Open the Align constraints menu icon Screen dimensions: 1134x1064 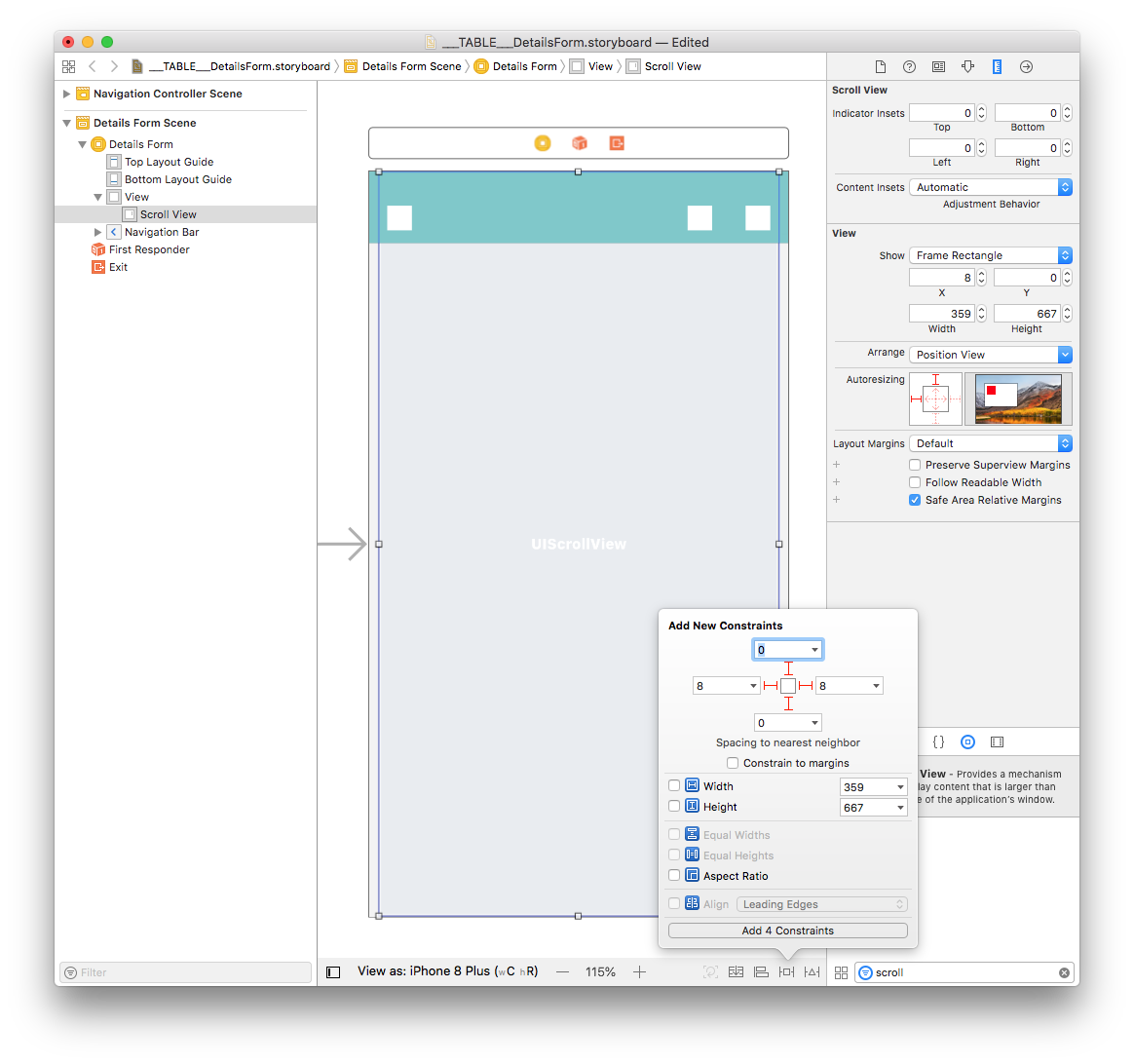[761, 972]
